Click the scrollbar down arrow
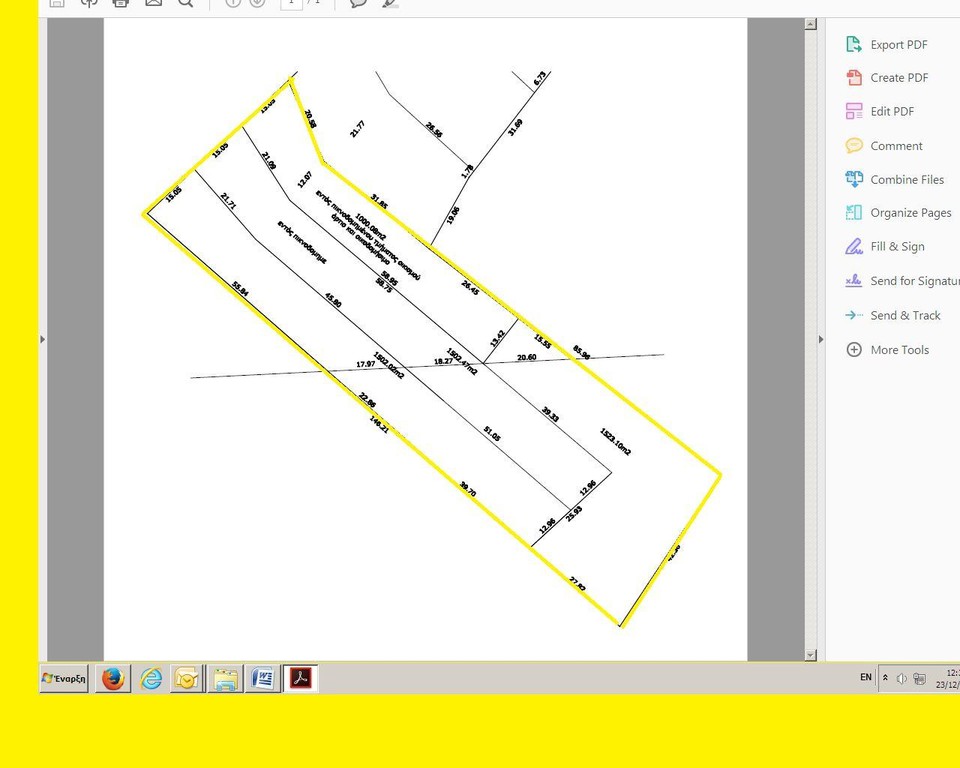 (x=810, y=655)
